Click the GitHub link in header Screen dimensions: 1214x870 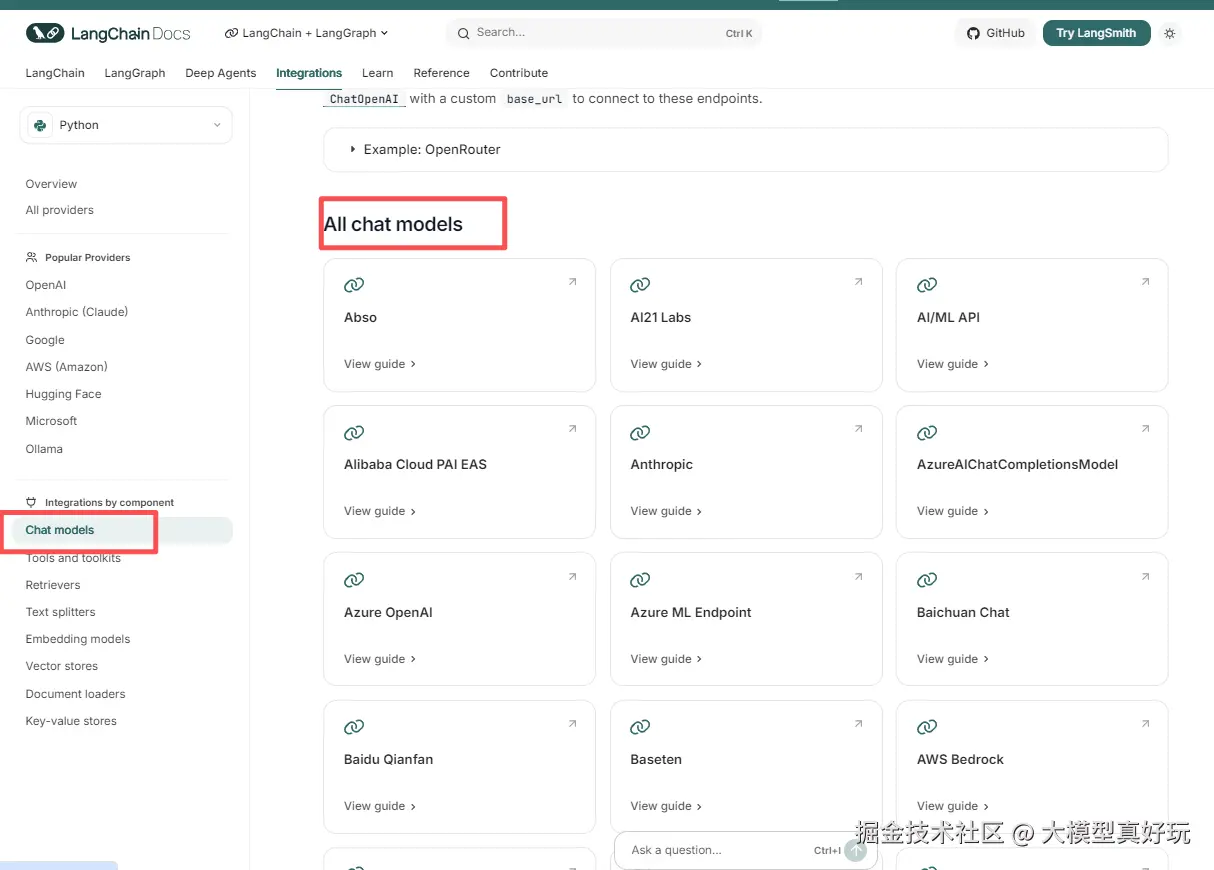point(995,33)
